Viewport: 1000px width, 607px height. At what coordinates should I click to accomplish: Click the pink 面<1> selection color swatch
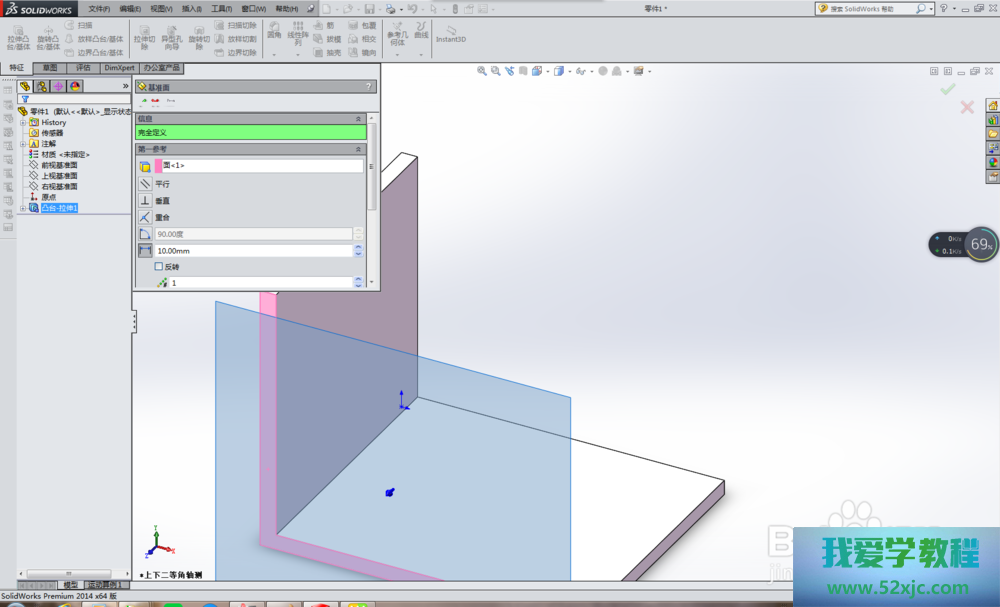coord(157,166)
